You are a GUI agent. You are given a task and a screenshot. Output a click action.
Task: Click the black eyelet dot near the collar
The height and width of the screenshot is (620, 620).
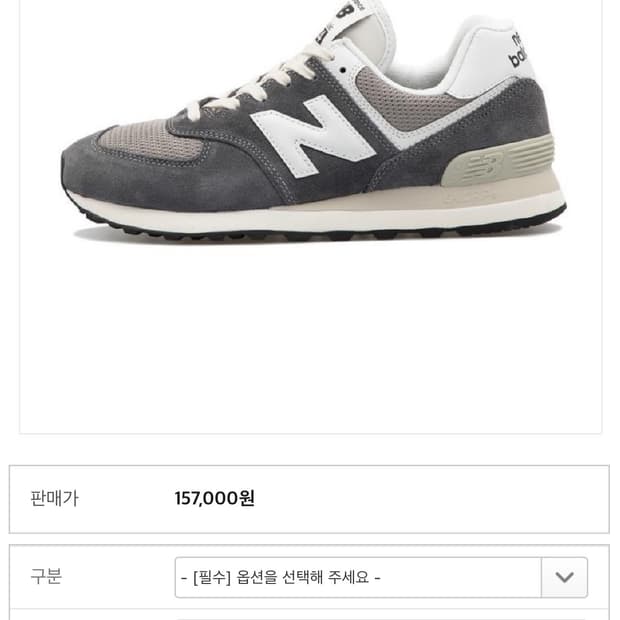point(343,70)
